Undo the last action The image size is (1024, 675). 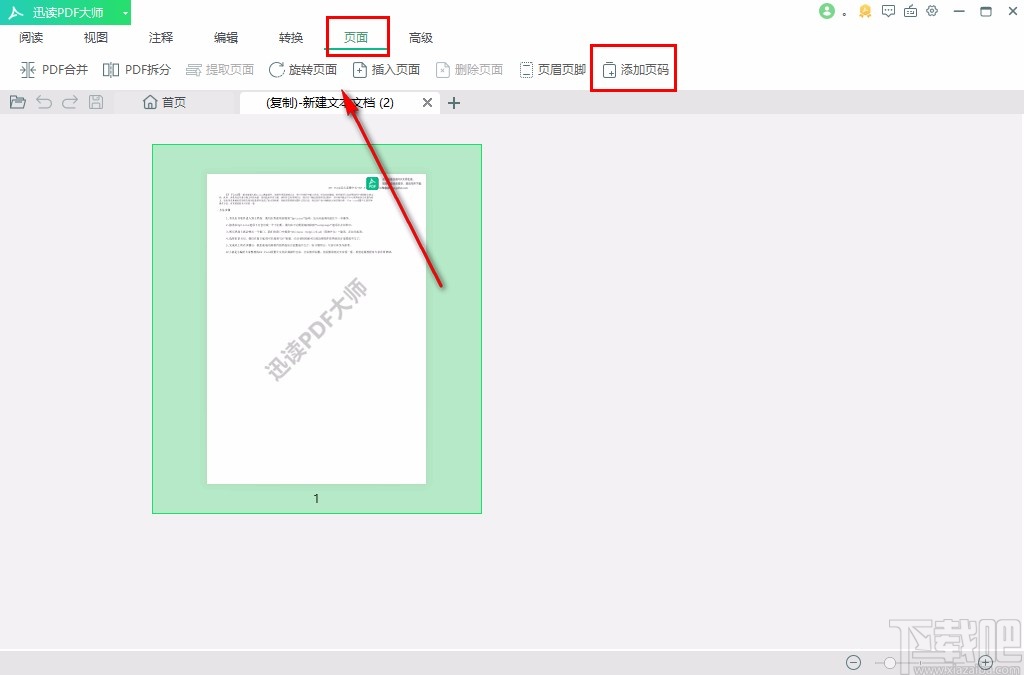pyautogui.click(x=43, y=101)
